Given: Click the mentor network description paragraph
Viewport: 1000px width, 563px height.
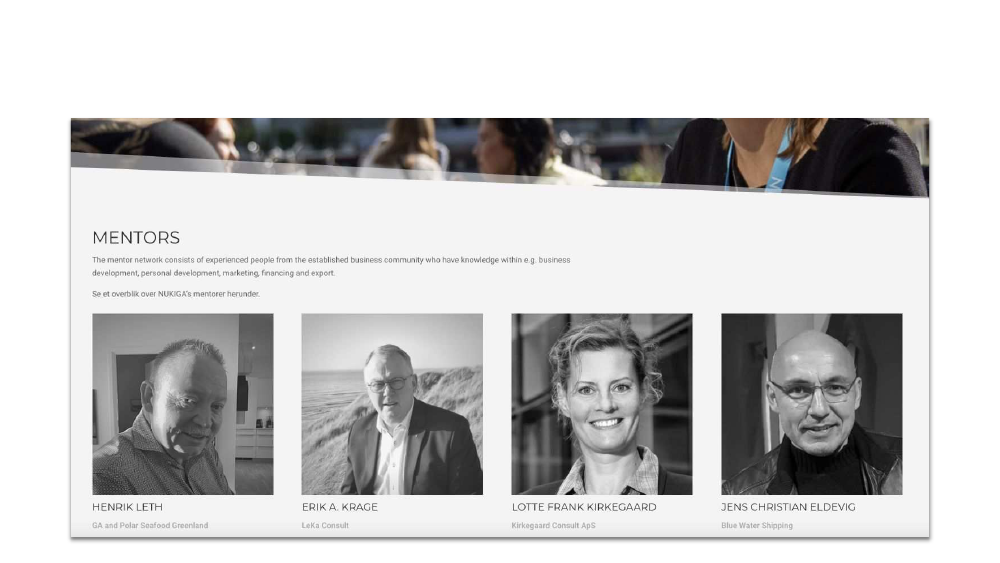Looking at the screenshot, I should click(331, 267).
